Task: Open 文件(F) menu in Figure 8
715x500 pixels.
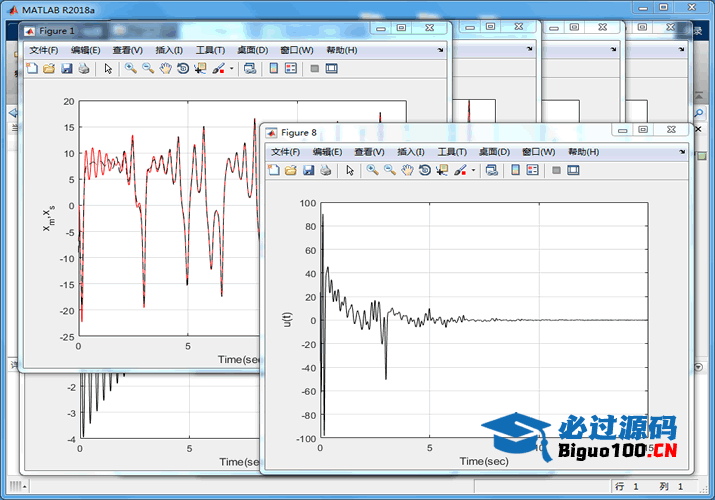Action: point(285,152)
